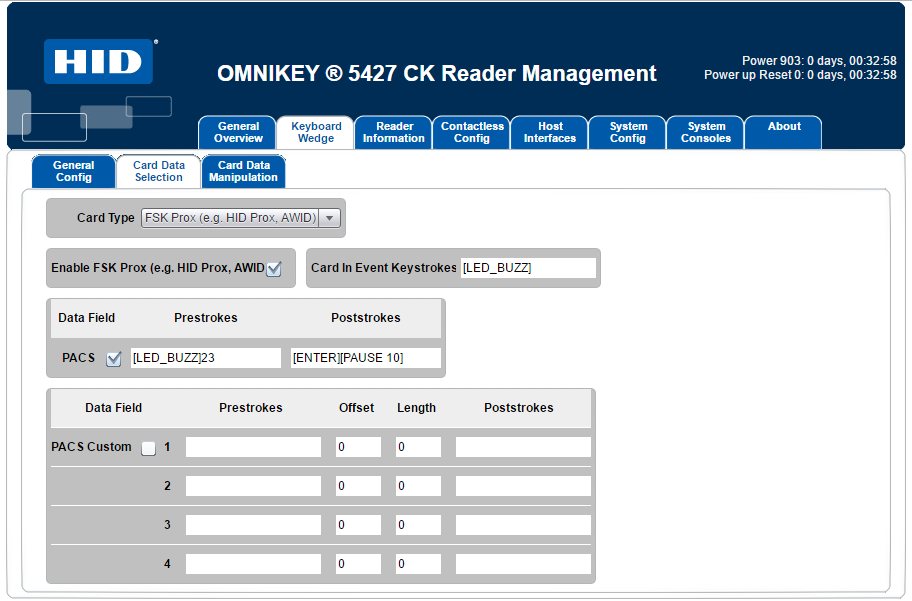Open the Card Data Manipulation sub-tab
912x601 pixels.
click(x=243, y=172)
